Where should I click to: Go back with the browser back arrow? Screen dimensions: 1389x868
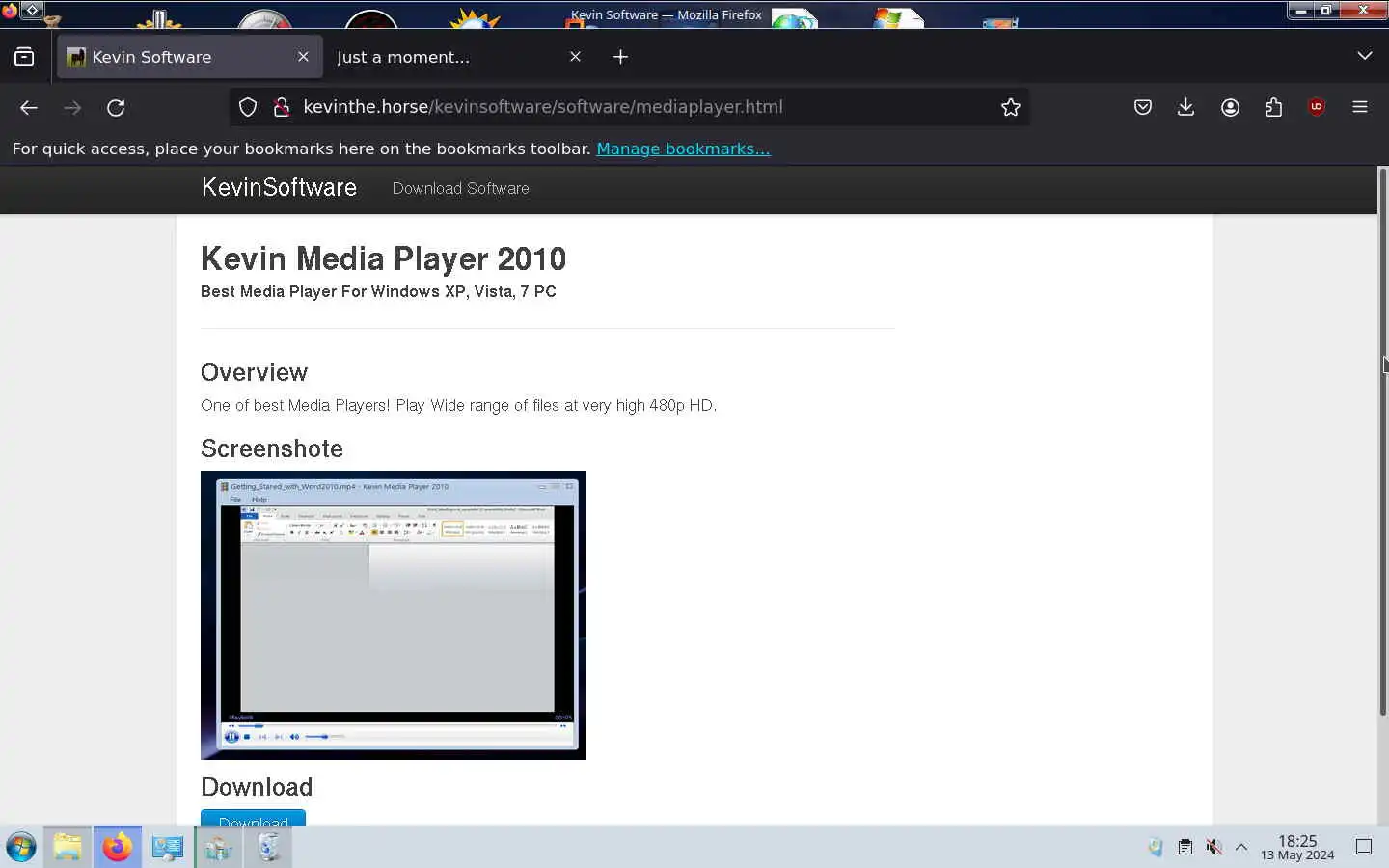(x=29, y=107)
